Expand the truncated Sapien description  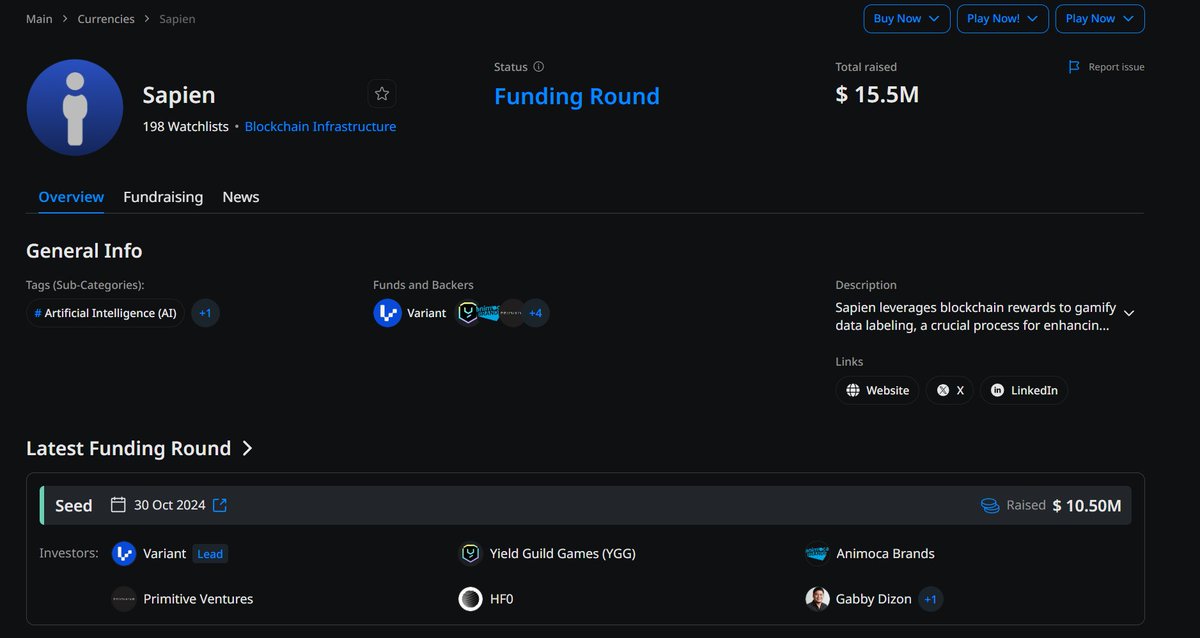[1129, 313]
